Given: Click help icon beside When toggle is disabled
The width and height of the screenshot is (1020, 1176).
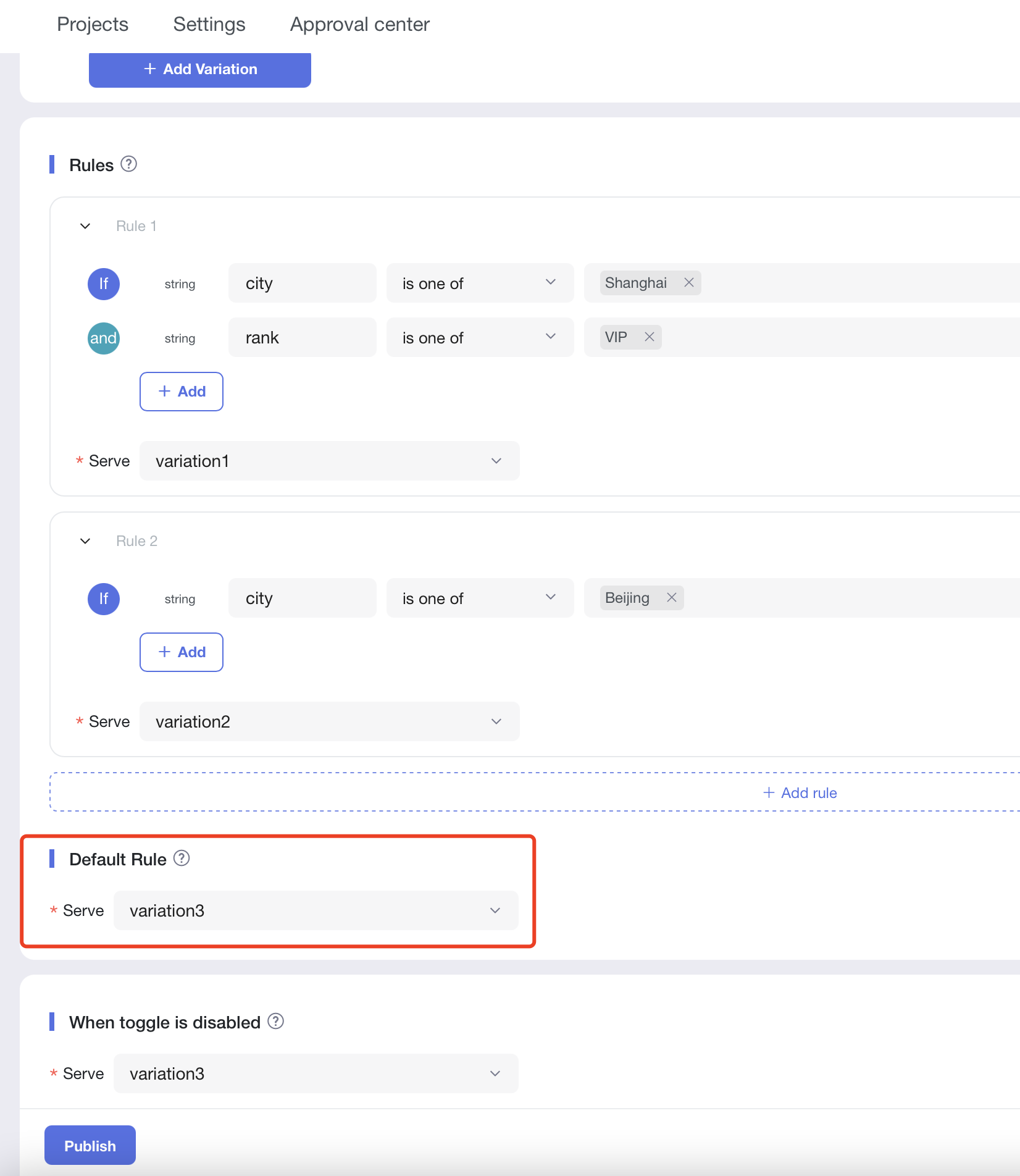Looking at the screenshot, I should 275,1022.
